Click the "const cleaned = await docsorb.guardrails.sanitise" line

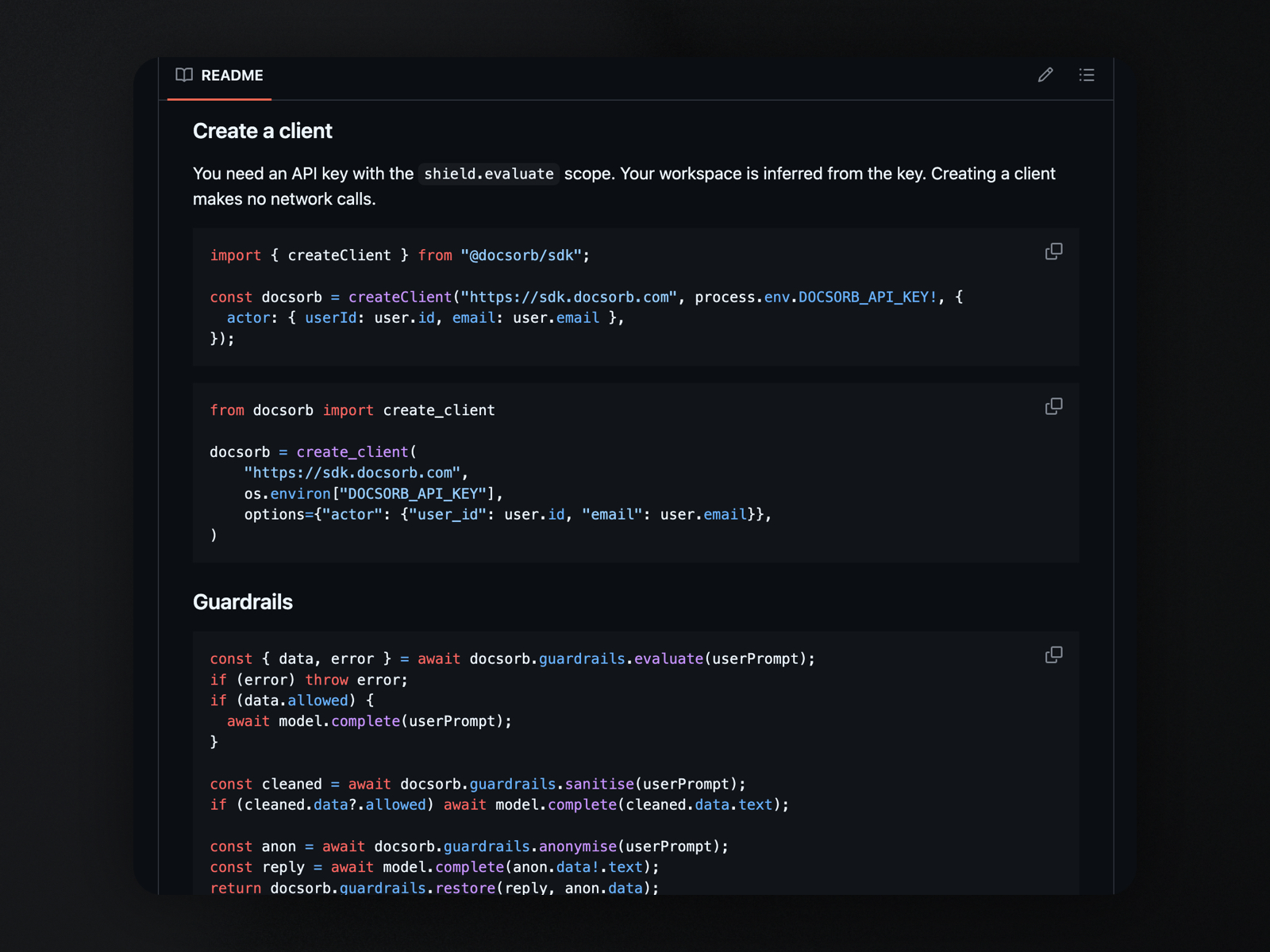pos(478,784)
